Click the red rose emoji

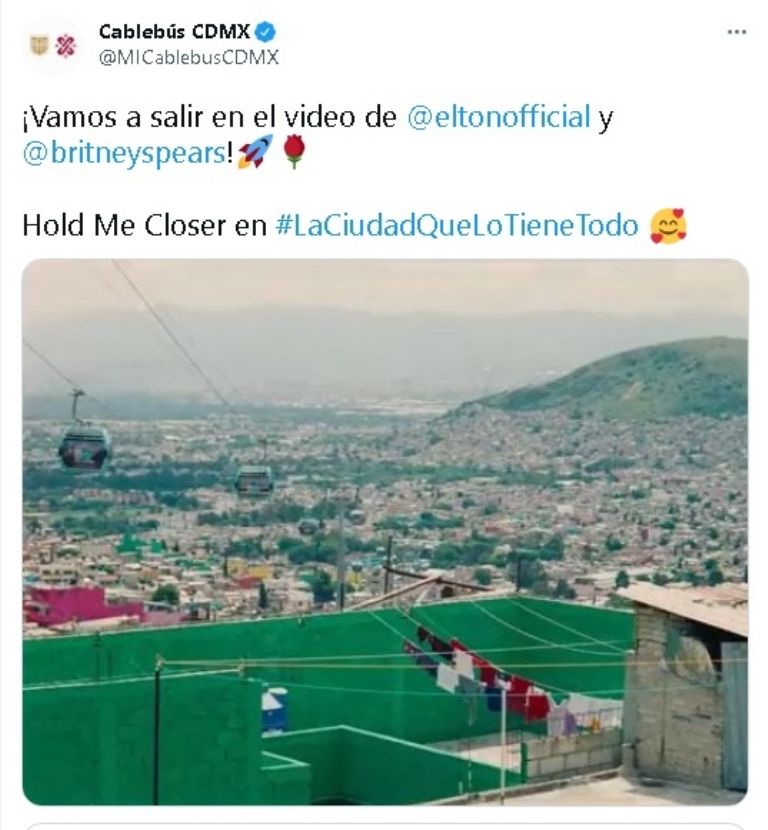tap(293, 153)
